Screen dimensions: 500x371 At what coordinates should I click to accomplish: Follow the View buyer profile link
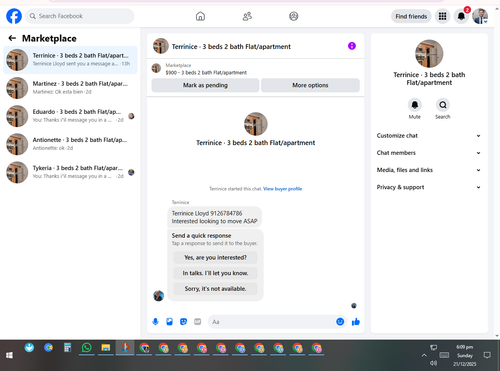point(283,189)
